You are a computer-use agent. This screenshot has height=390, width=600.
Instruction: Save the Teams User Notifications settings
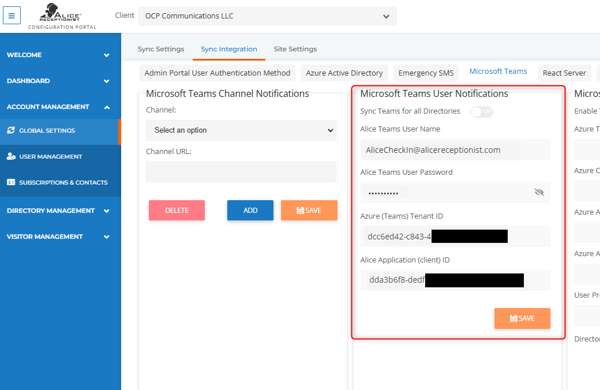[x=522, y=318]
